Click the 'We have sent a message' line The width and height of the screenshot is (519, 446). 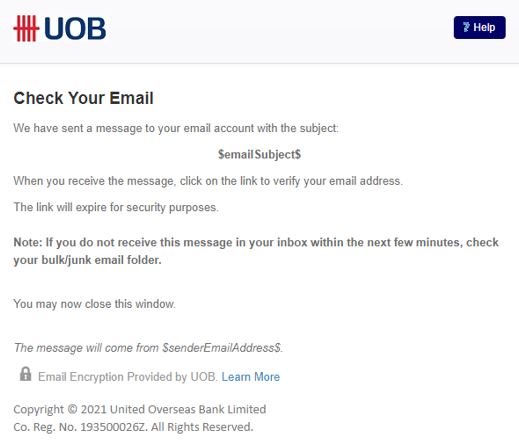(176, 128)
